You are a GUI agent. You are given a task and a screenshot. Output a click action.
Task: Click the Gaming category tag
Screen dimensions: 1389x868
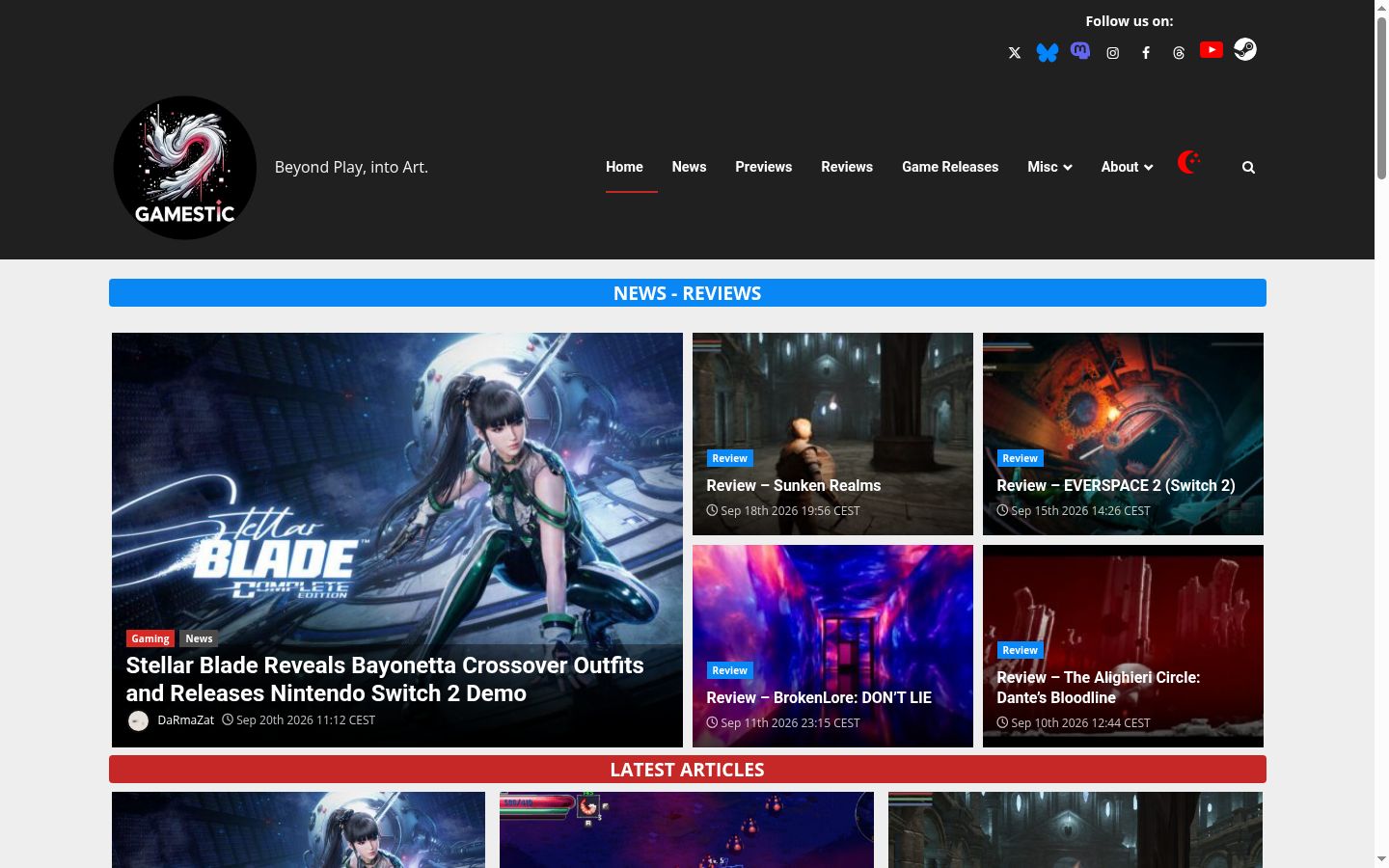coord(150,638)
